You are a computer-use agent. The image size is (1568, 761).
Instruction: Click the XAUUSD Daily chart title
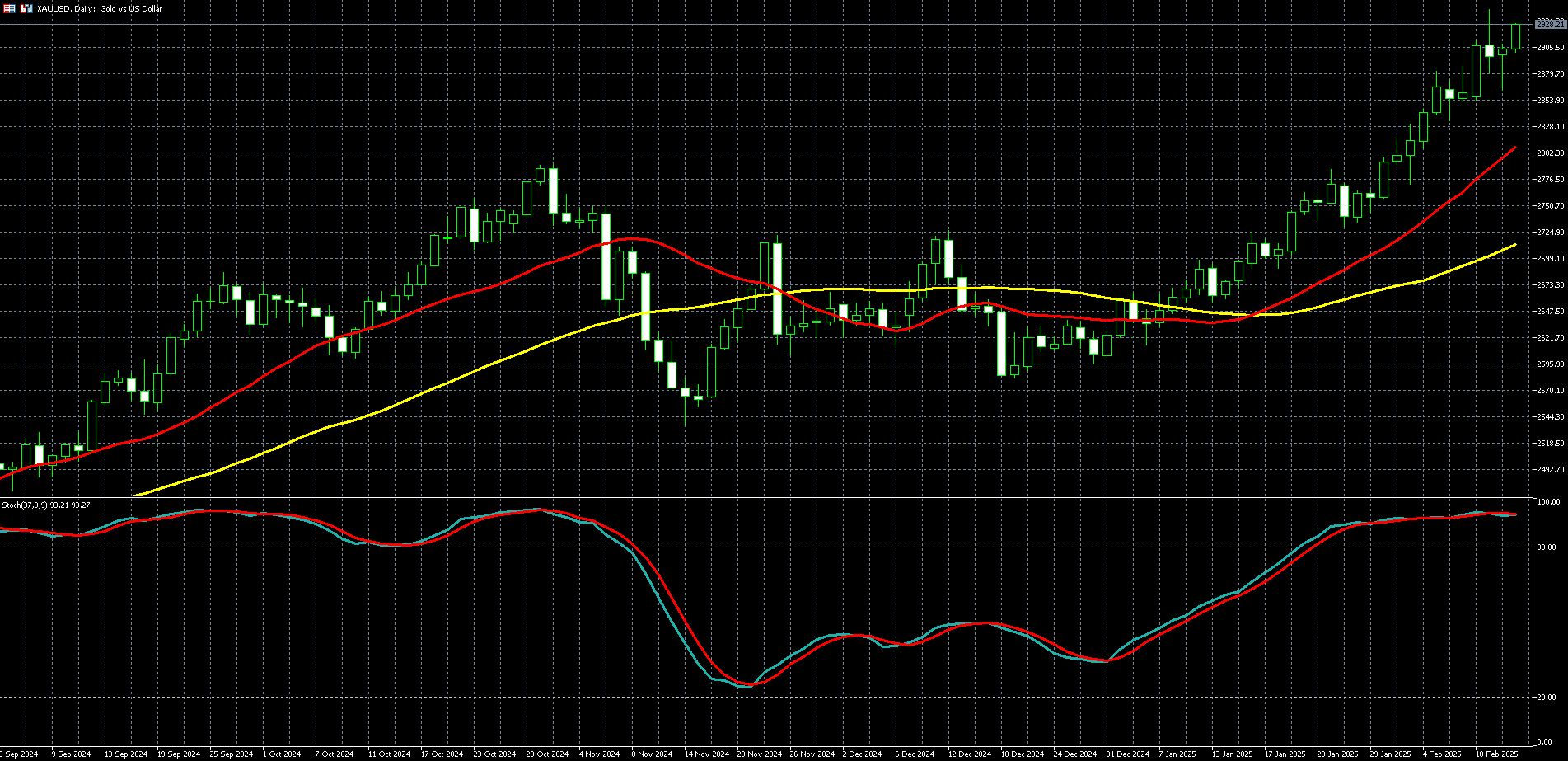click(100, 8)
